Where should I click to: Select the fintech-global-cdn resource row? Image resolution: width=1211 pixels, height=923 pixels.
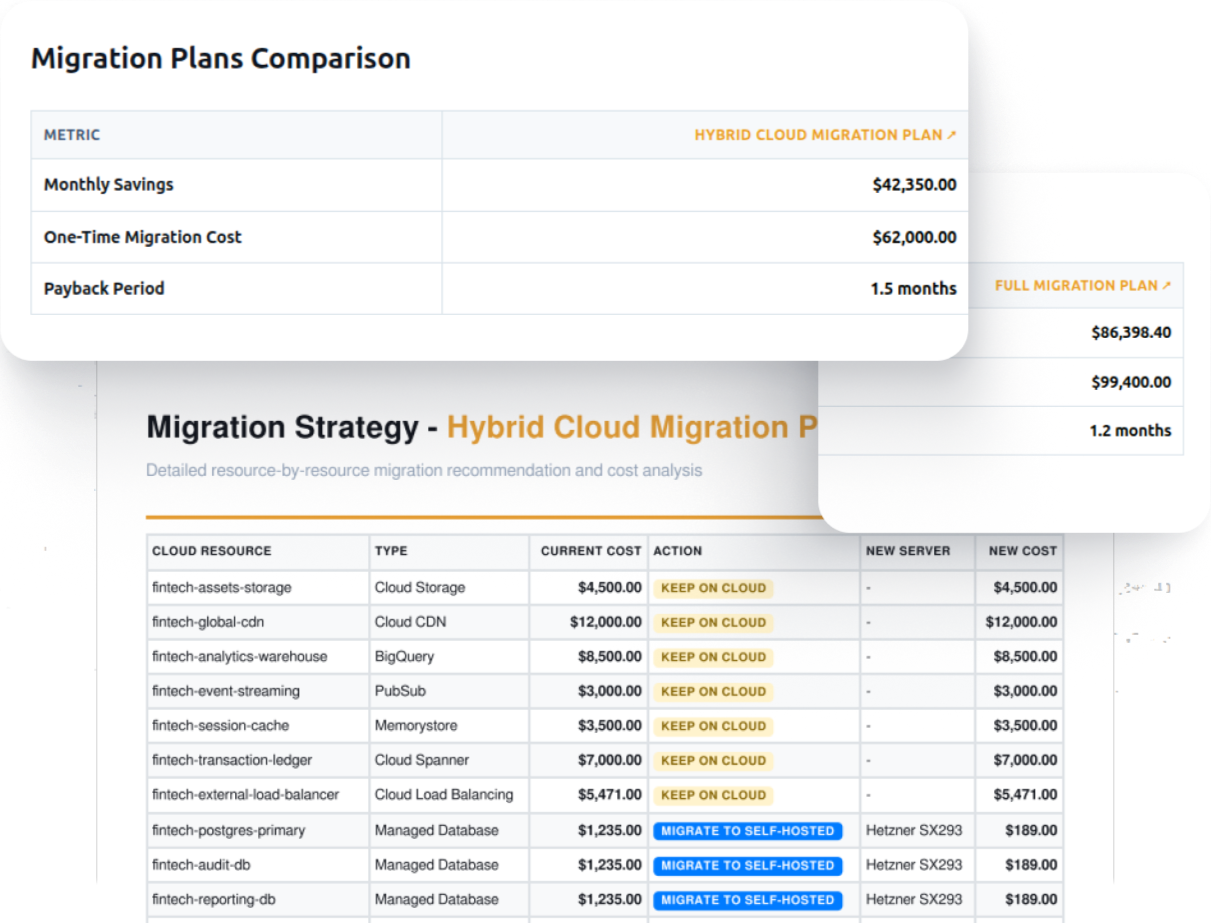604,622
